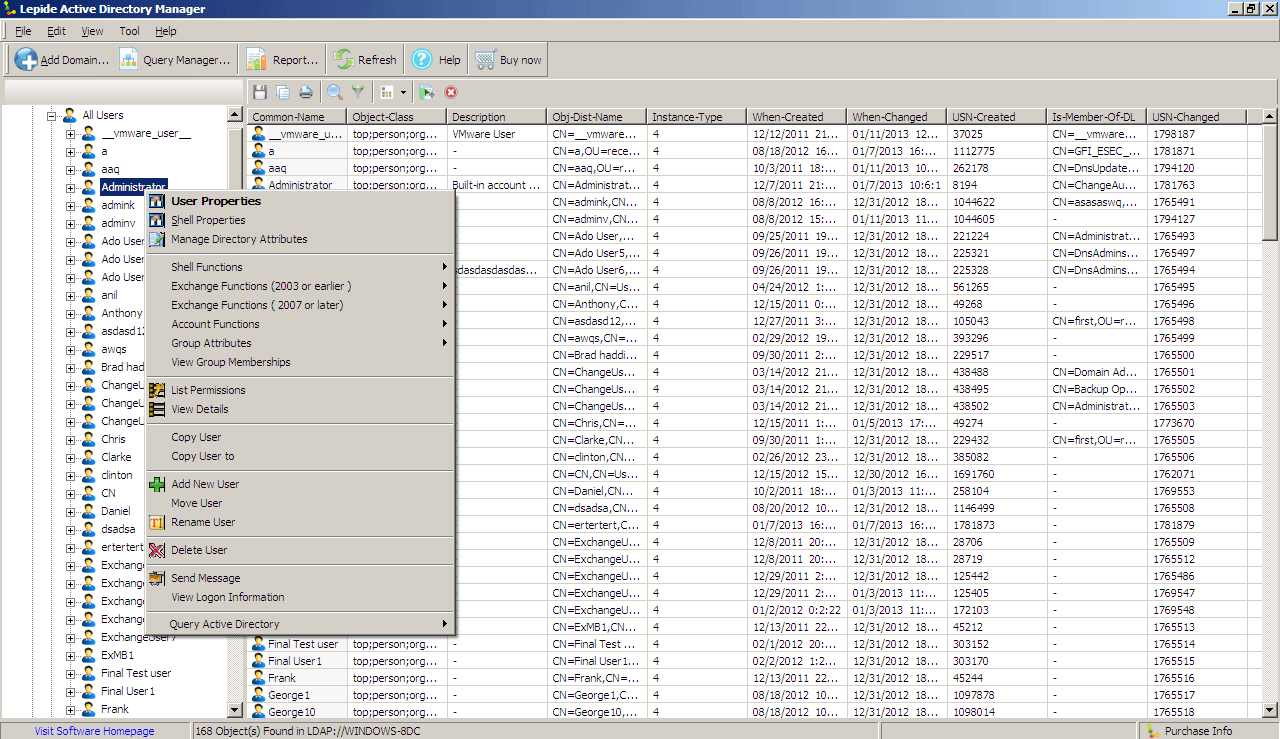
Task: Expand the aaq user node
Action: pos(71,169)
